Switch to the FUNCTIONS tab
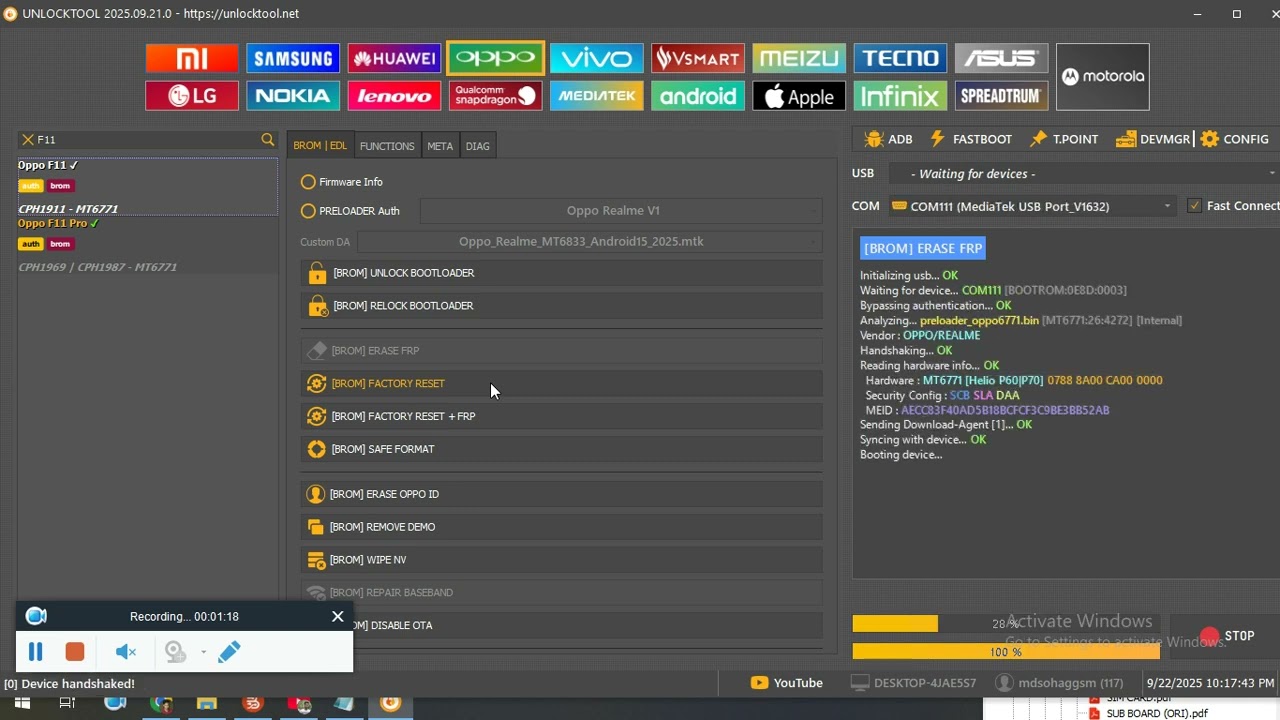Image resolution: width=1280 pixels, height=720 pixels. point(387,146)
